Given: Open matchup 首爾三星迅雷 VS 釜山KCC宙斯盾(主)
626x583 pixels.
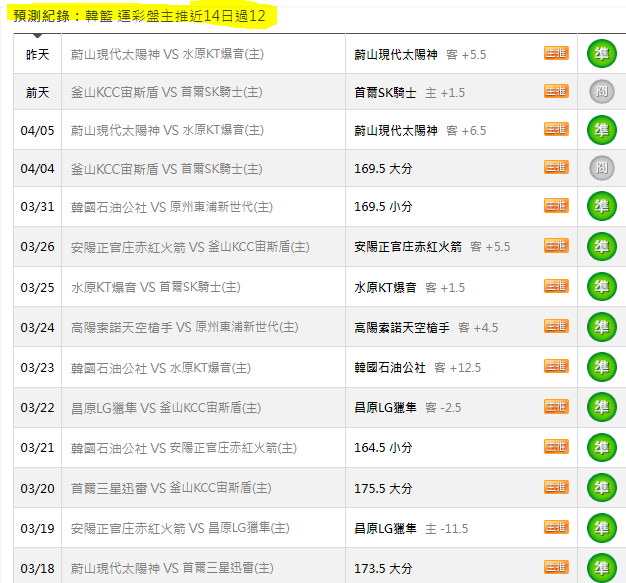Looking at the screenshot, I should [x=171, y=488].
